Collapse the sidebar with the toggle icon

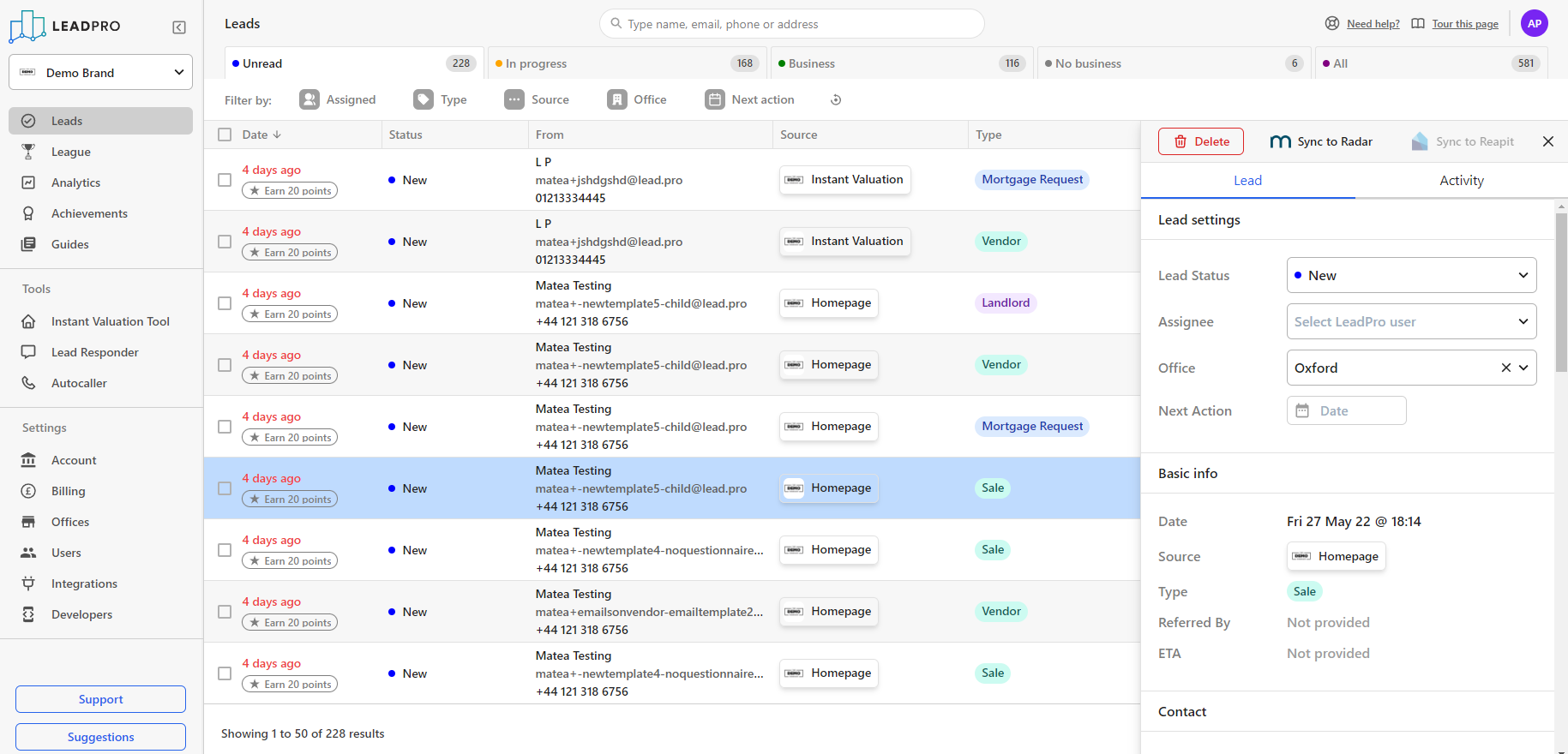pyautogui.click(x=179, y=27)
